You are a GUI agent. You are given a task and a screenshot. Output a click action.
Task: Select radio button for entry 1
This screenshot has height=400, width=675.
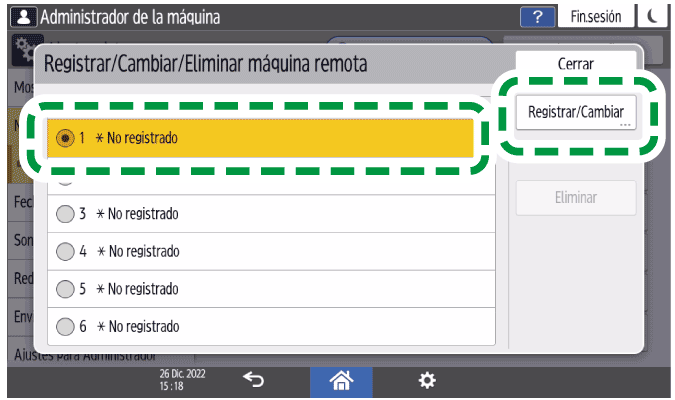pos(66,138)
